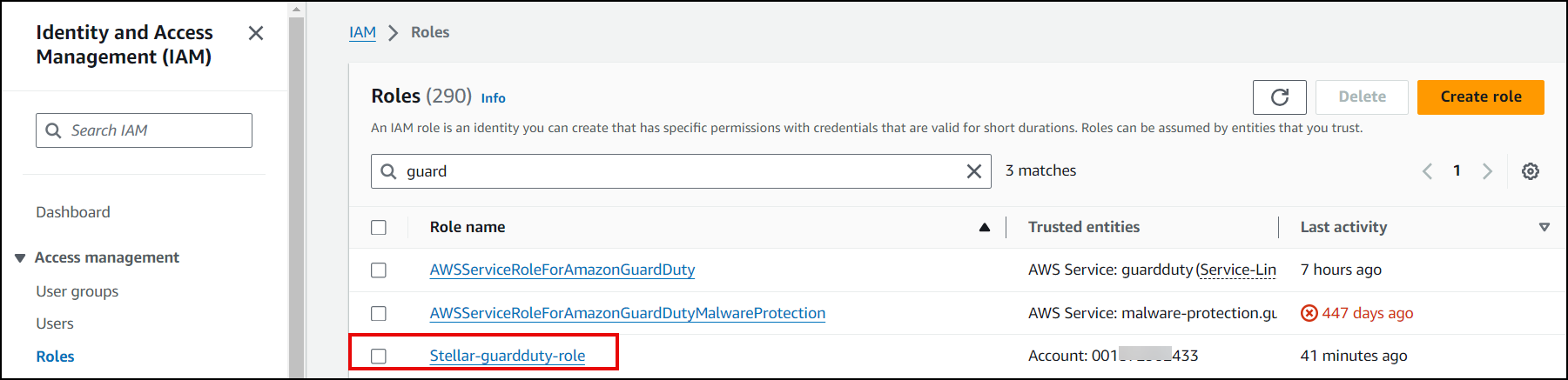Navigate to Users in sidebar
The height and width of the screenshot is (380, 1568).
55,323
